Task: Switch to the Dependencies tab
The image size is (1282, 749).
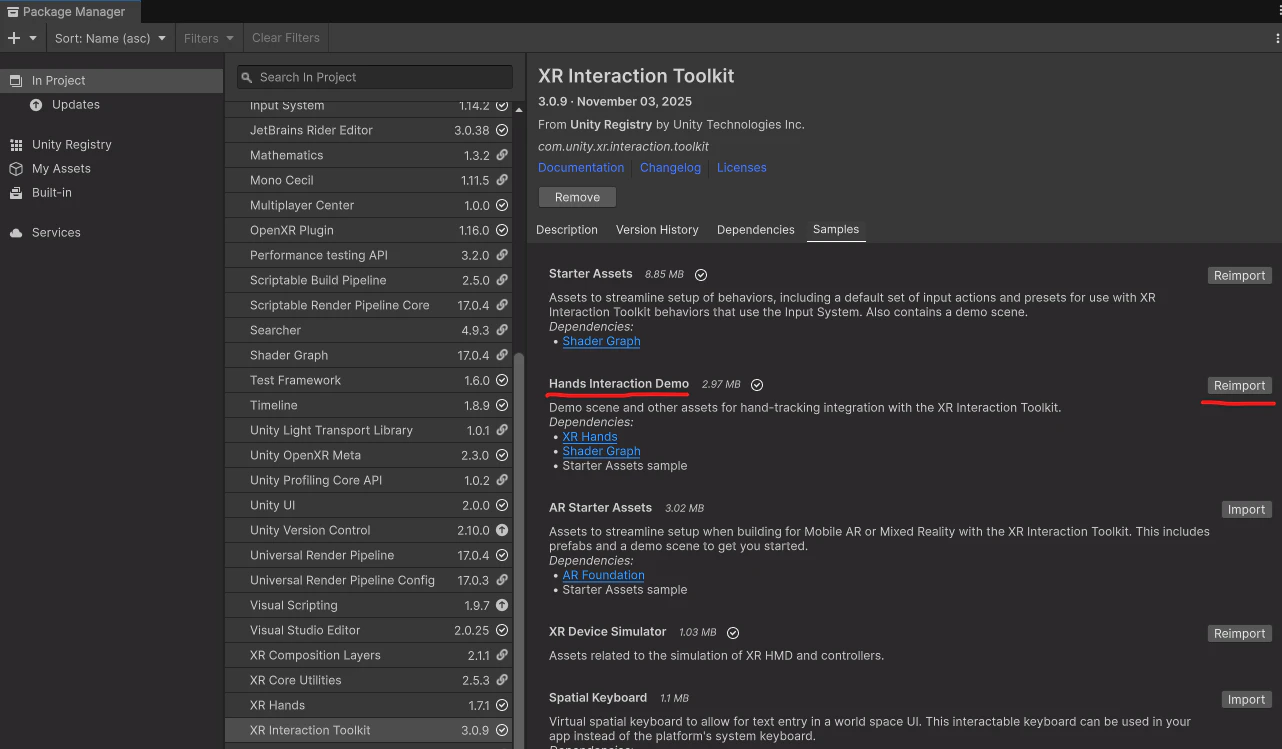Action: tap(756, 230)
